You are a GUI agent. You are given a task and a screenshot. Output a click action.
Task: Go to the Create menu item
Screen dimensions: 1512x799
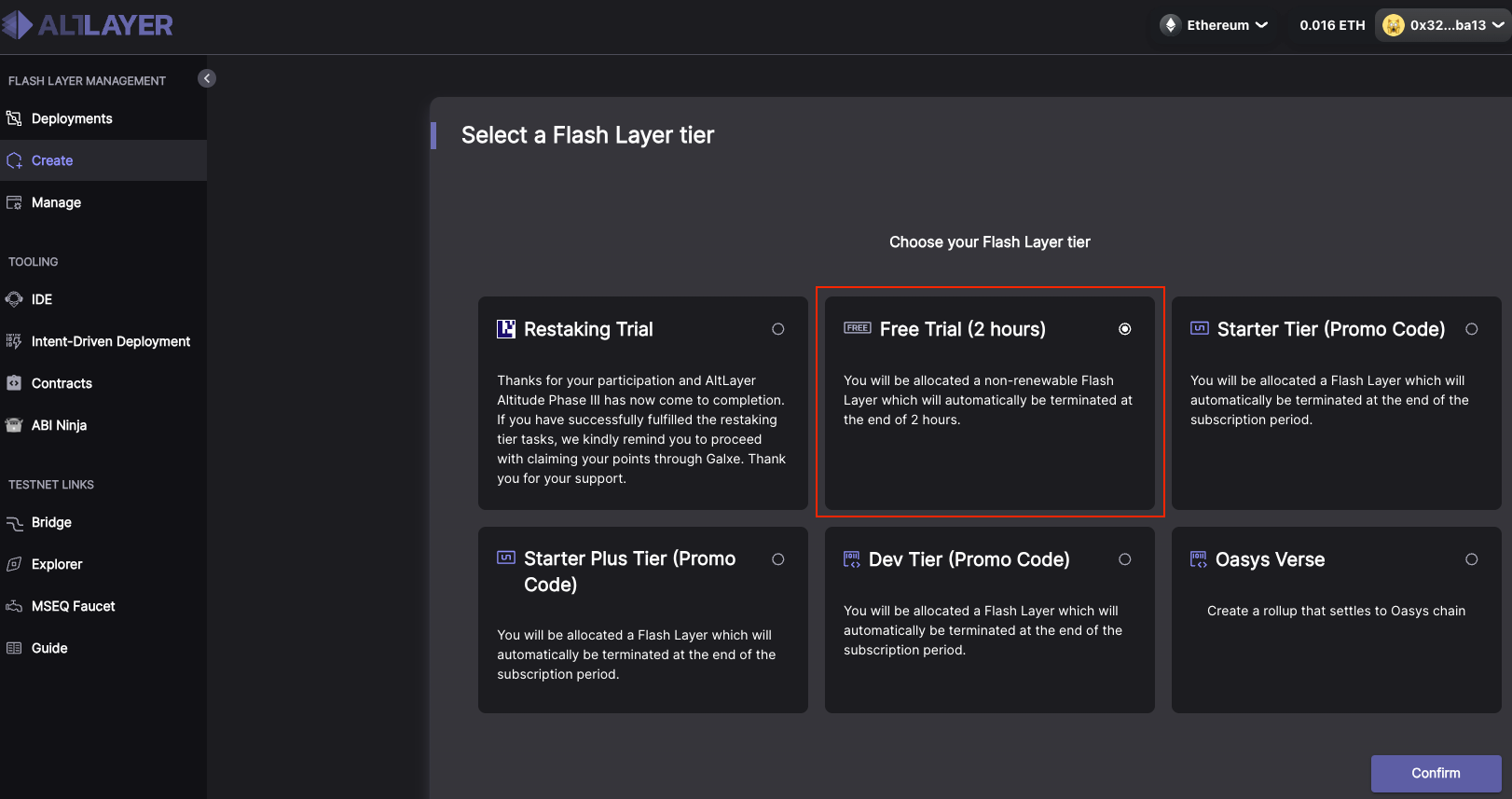(x=52, y=160)
